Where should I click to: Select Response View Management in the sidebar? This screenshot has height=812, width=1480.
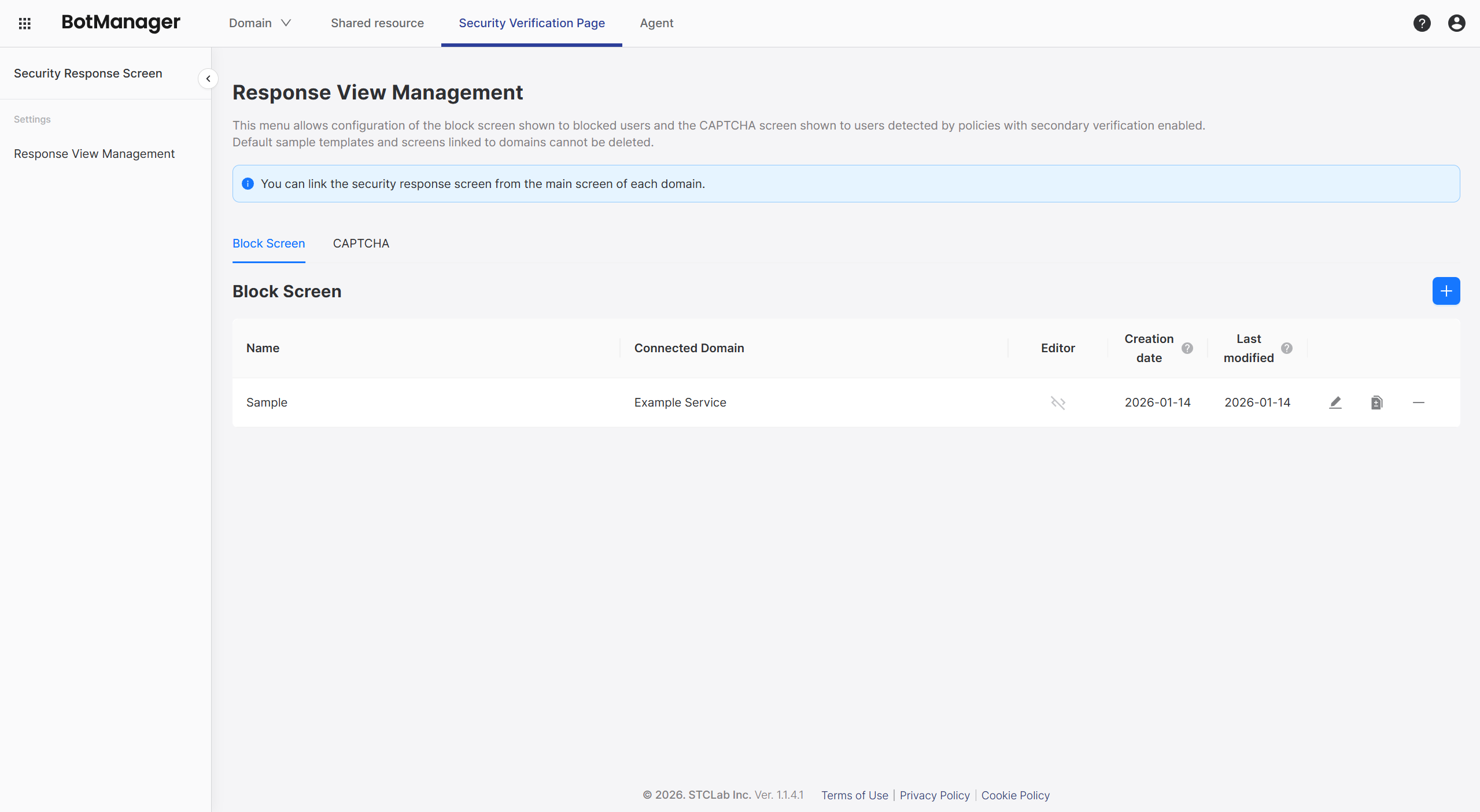pos(94,153)
